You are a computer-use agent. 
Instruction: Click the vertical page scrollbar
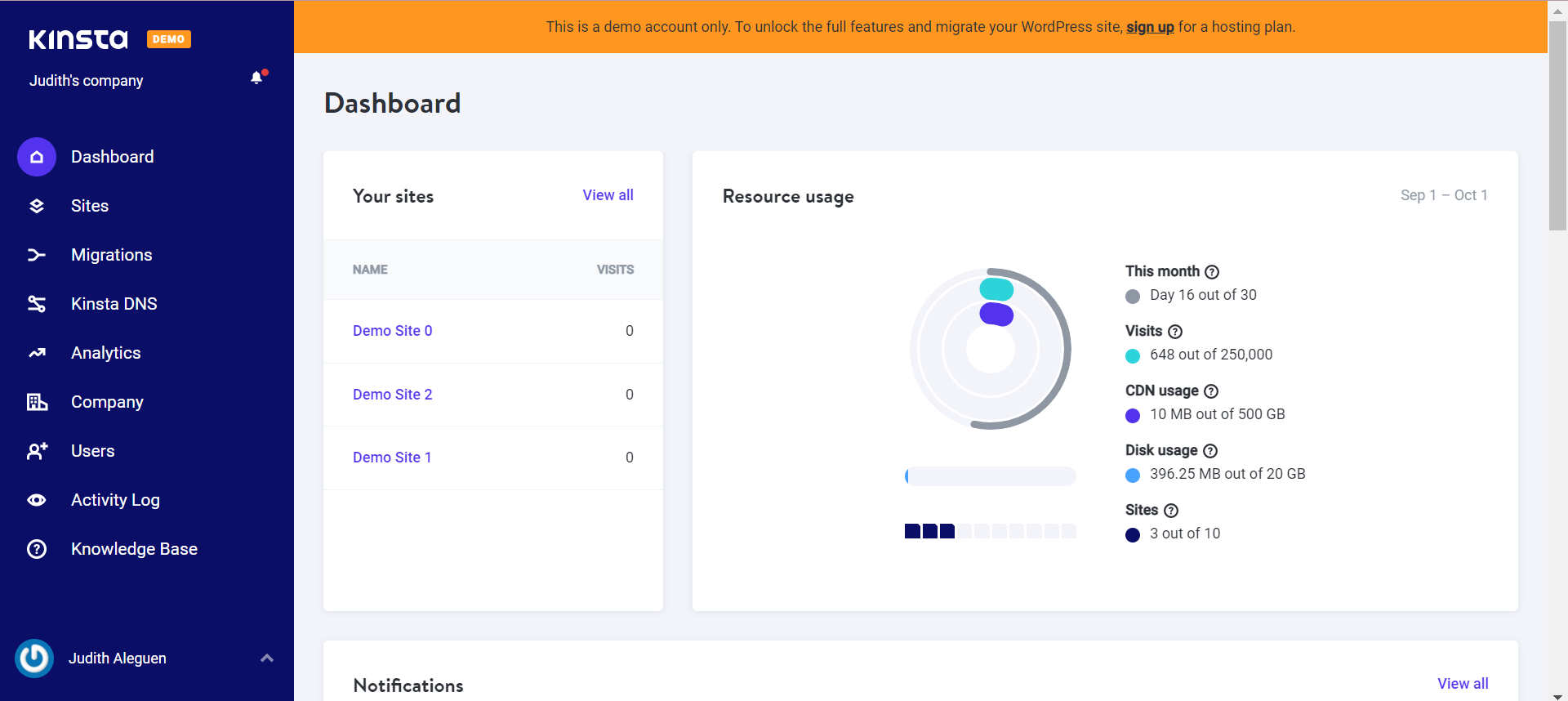click(1557, 127)
